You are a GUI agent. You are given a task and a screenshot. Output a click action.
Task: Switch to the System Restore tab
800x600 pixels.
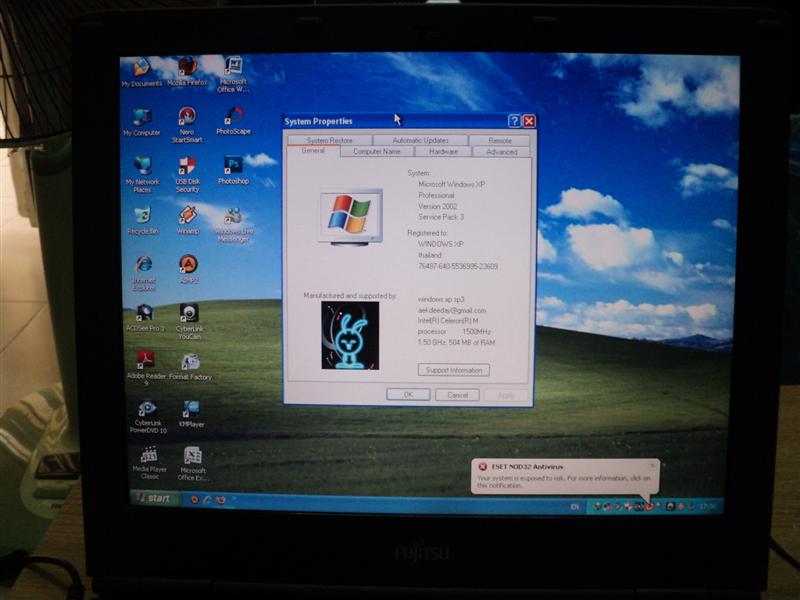(330, 140)
